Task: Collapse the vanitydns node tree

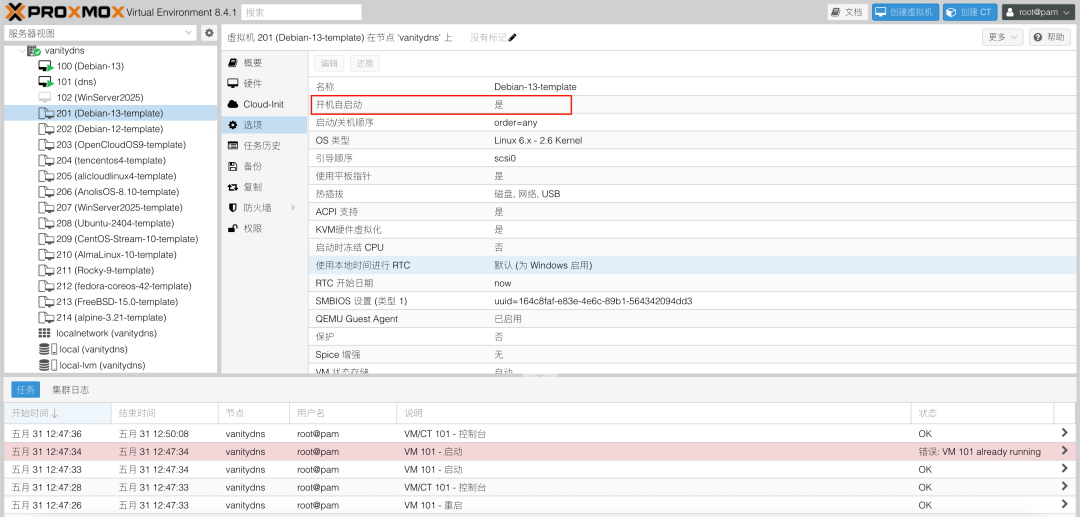Action: 20,51
